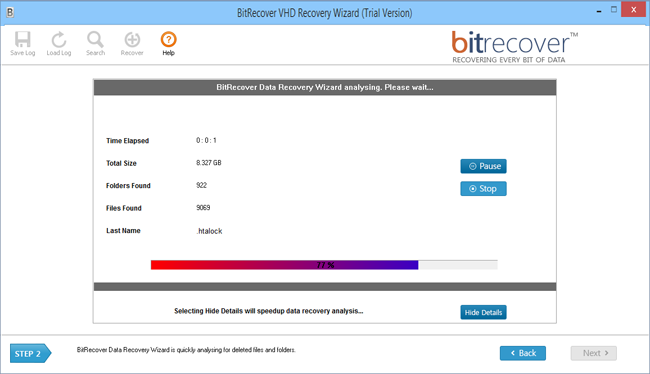
Task: Click the BitRecover app icon in title bar
Action: tap(10, 12)
